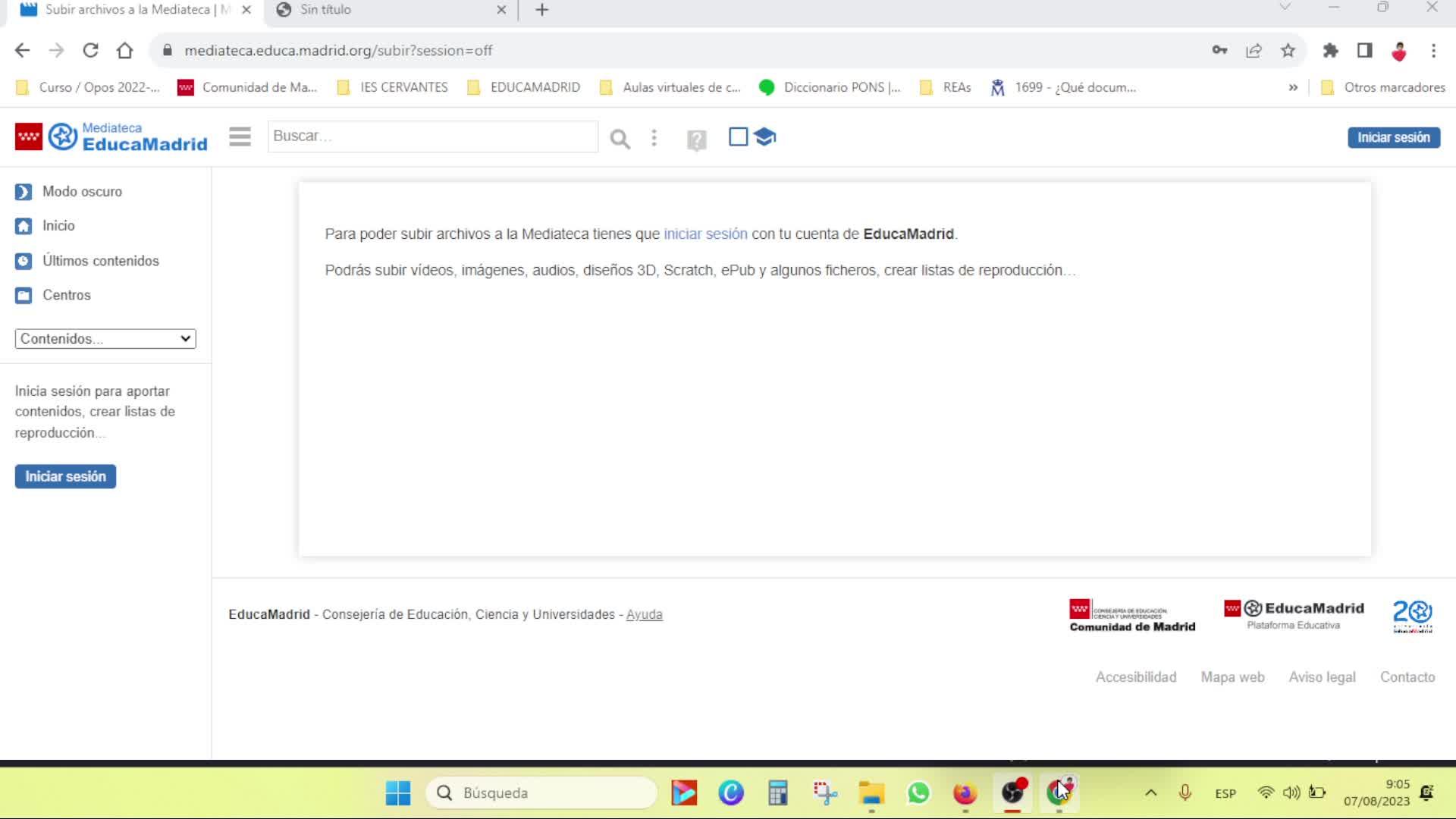Open the Ayuda footer link
Viewport: 1456px width, 819px height.
pyautogui.click(x=644, y=615)
